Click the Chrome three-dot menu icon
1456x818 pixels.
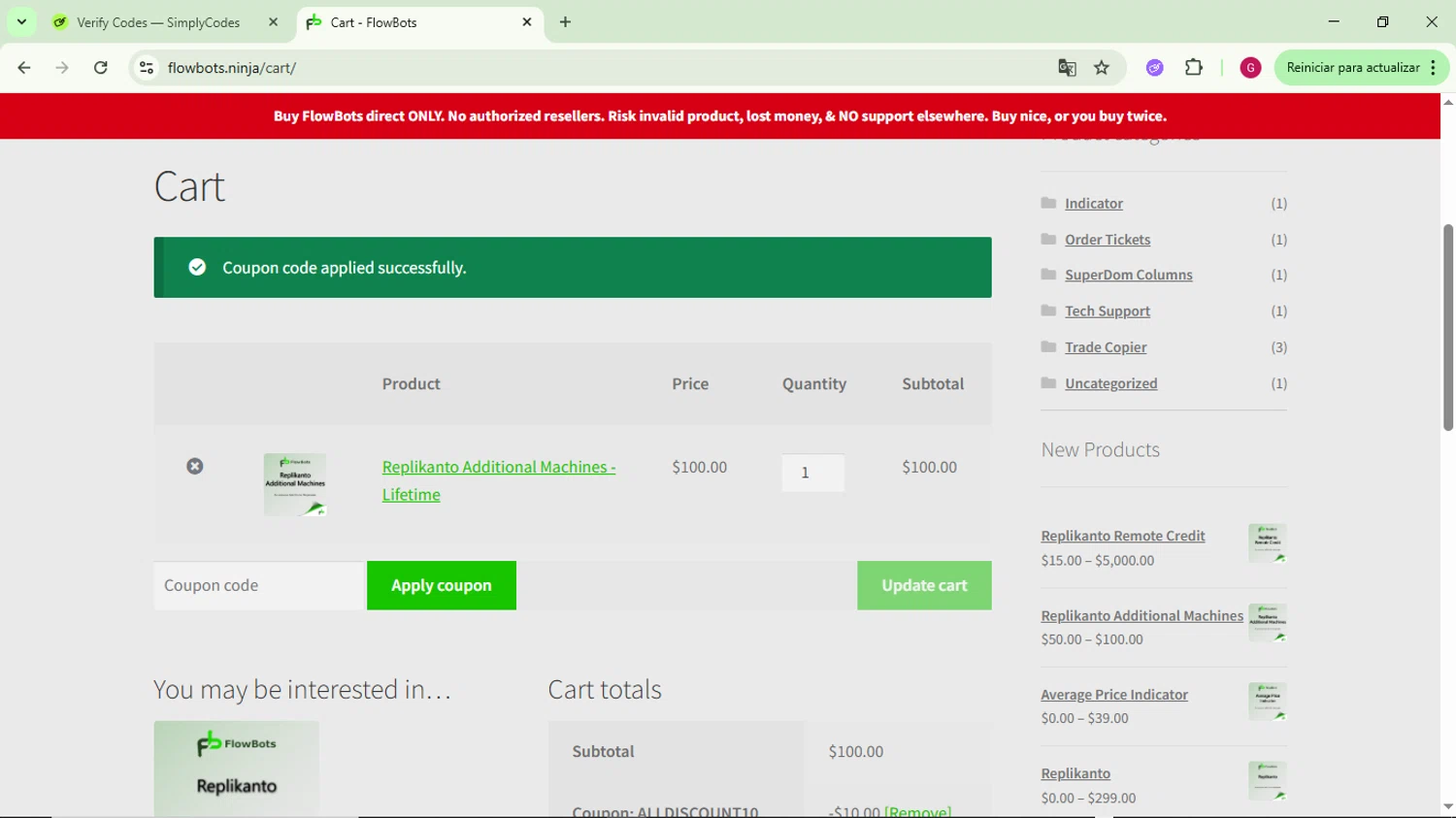pos(1434,68)
